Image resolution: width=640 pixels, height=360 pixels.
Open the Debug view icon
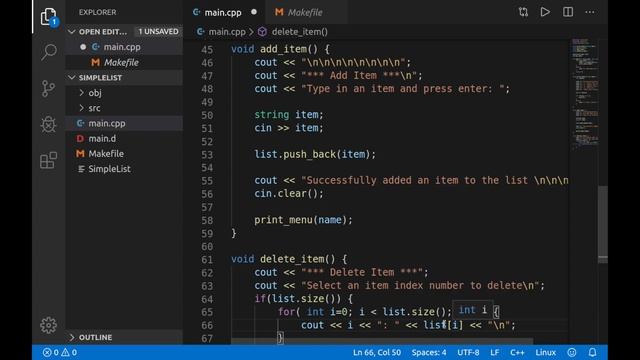(49, 124)
